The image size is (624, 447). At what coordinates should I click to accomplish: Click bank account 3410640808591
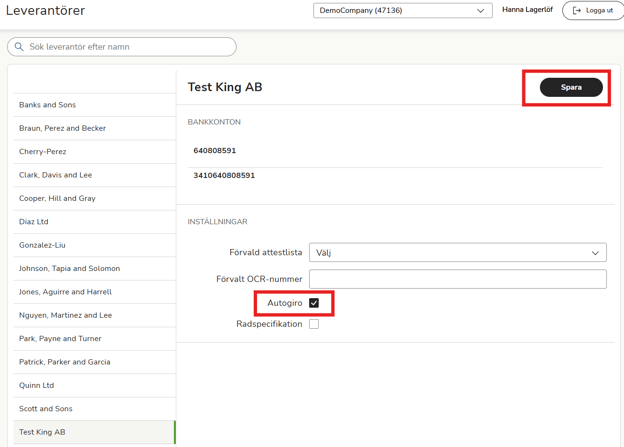coord(224,176)
